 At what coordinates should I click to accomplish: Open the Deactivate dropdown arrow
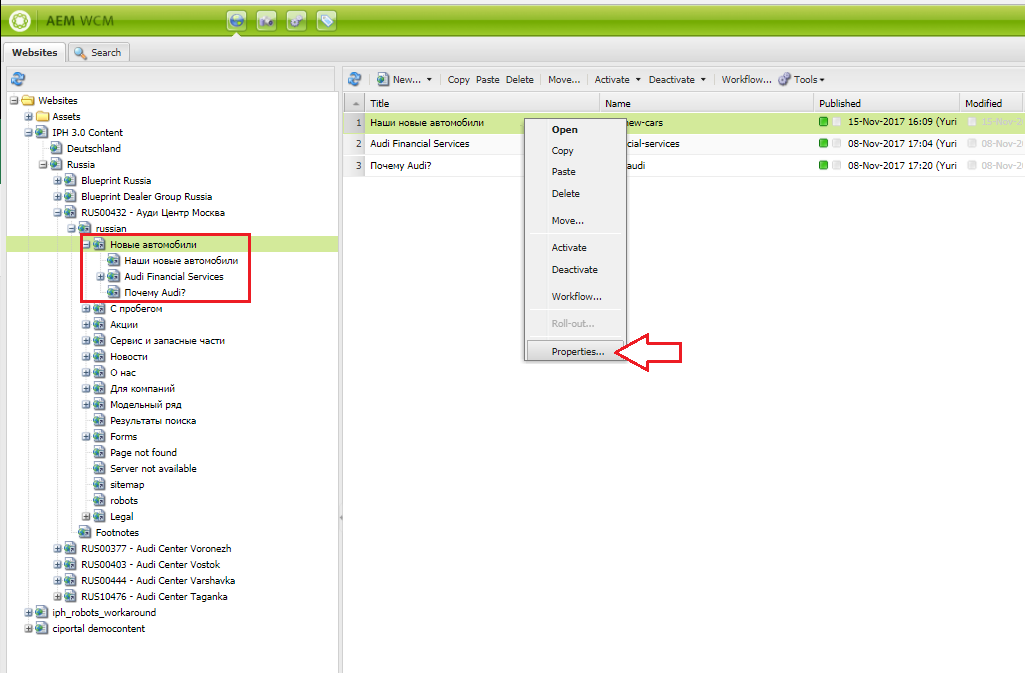click(x=703, y=80)
